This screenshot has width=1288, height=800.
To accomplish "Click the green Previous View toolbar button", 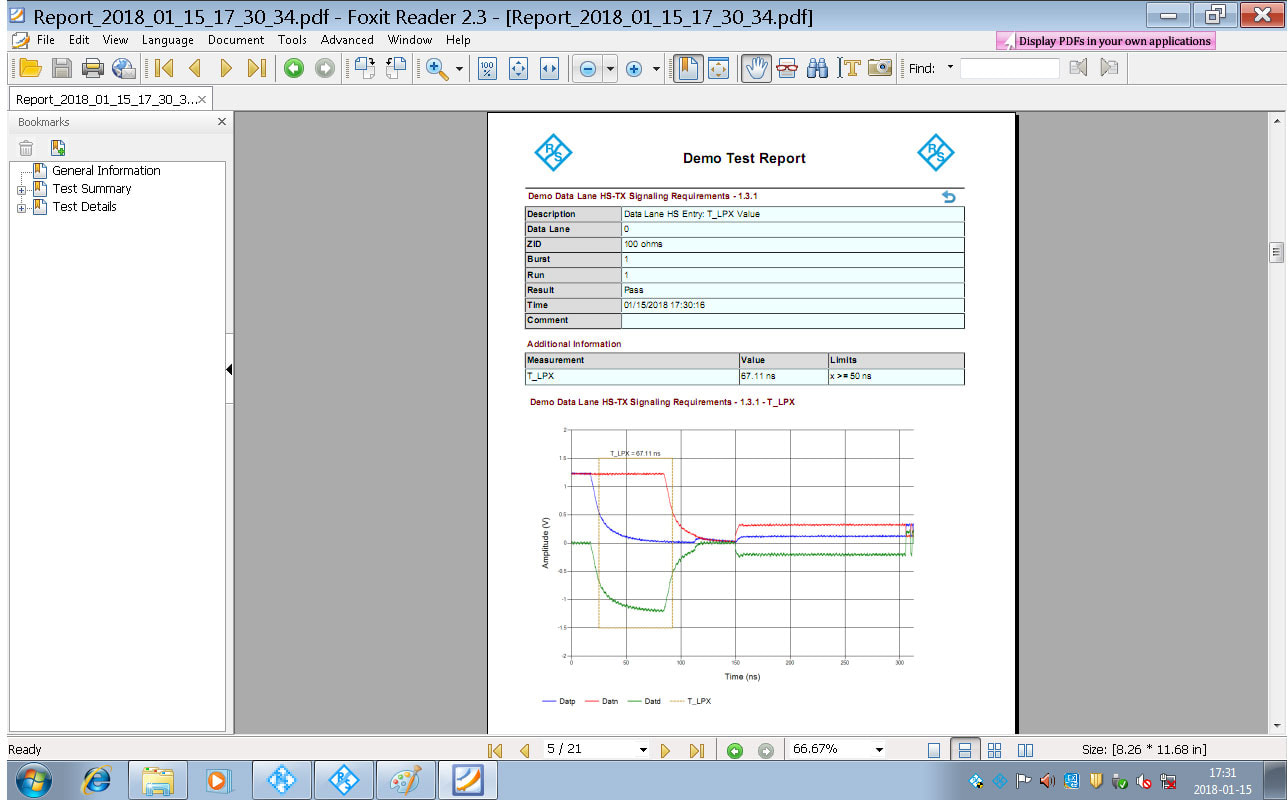I will click(x=293, y=68).
